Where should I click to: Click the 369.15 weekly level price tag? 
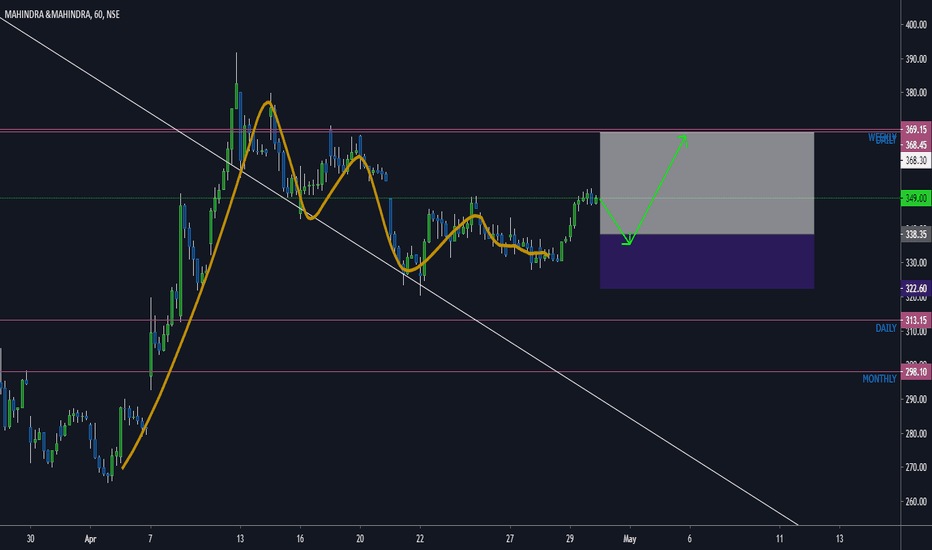(x=916, y=129)
